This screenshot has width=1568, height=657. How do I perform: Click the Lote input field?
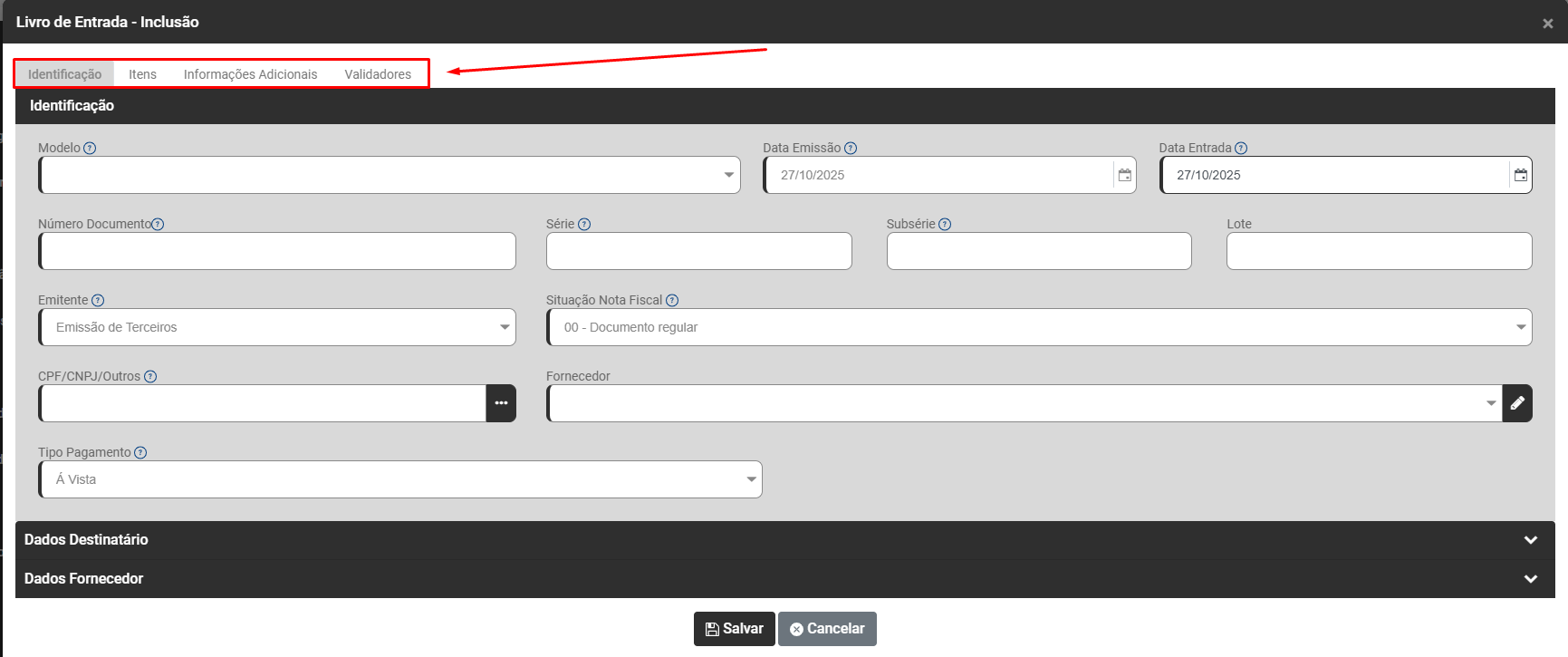pos(1380,251)
